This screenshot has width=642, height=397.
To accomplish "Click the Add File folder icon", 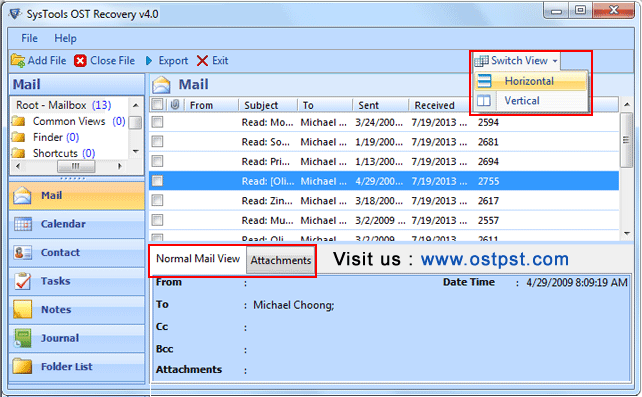I will (18, 61).
